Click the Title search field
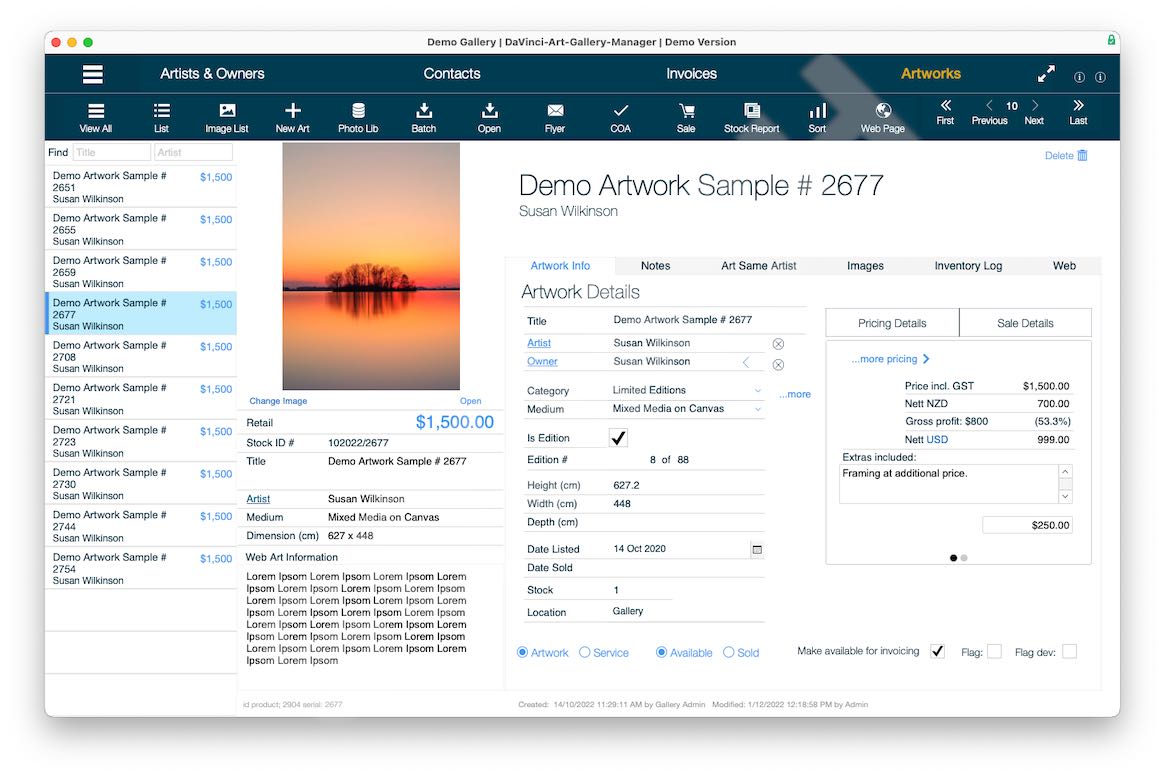The width and height of the screenshot is (1165, 776). (x=111, y=153)
